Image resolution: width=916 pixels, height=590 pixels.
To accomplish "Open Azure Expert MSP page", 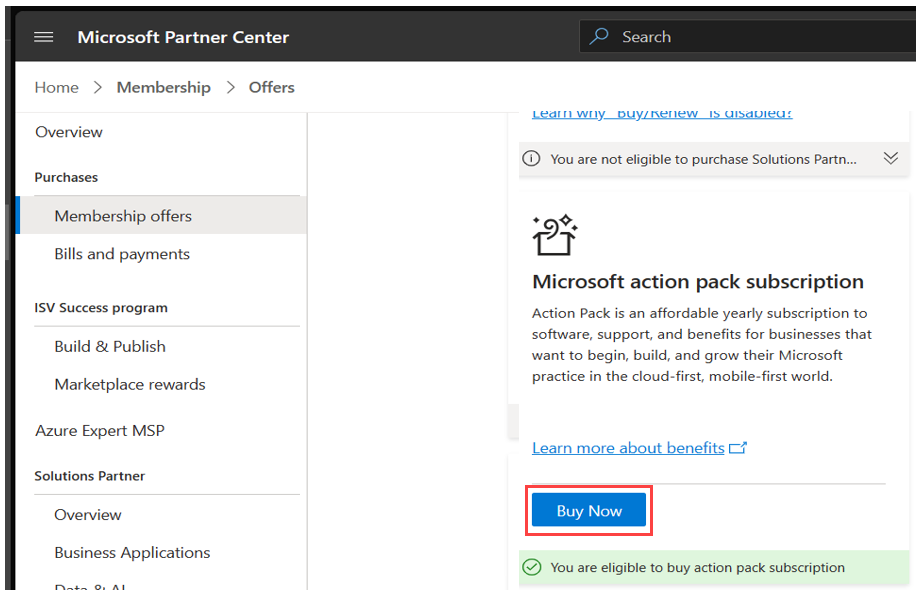I will click(100, 431).
